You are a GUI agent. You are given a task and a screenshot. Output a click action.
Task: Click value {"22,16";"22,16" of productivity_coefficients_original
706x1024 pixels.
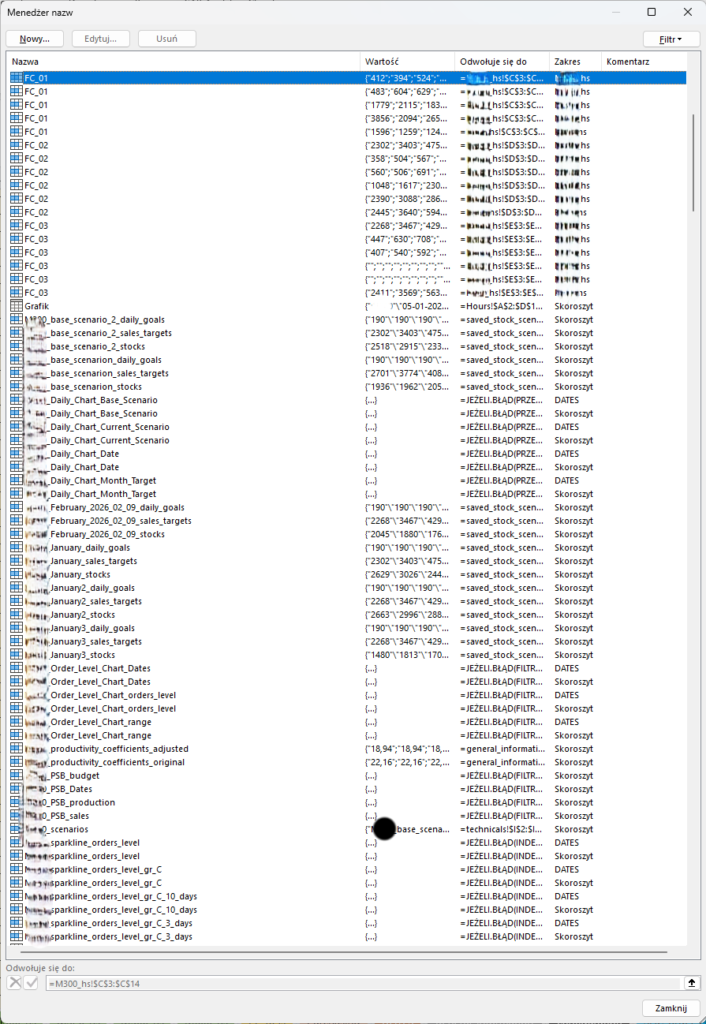pos(406,762)
